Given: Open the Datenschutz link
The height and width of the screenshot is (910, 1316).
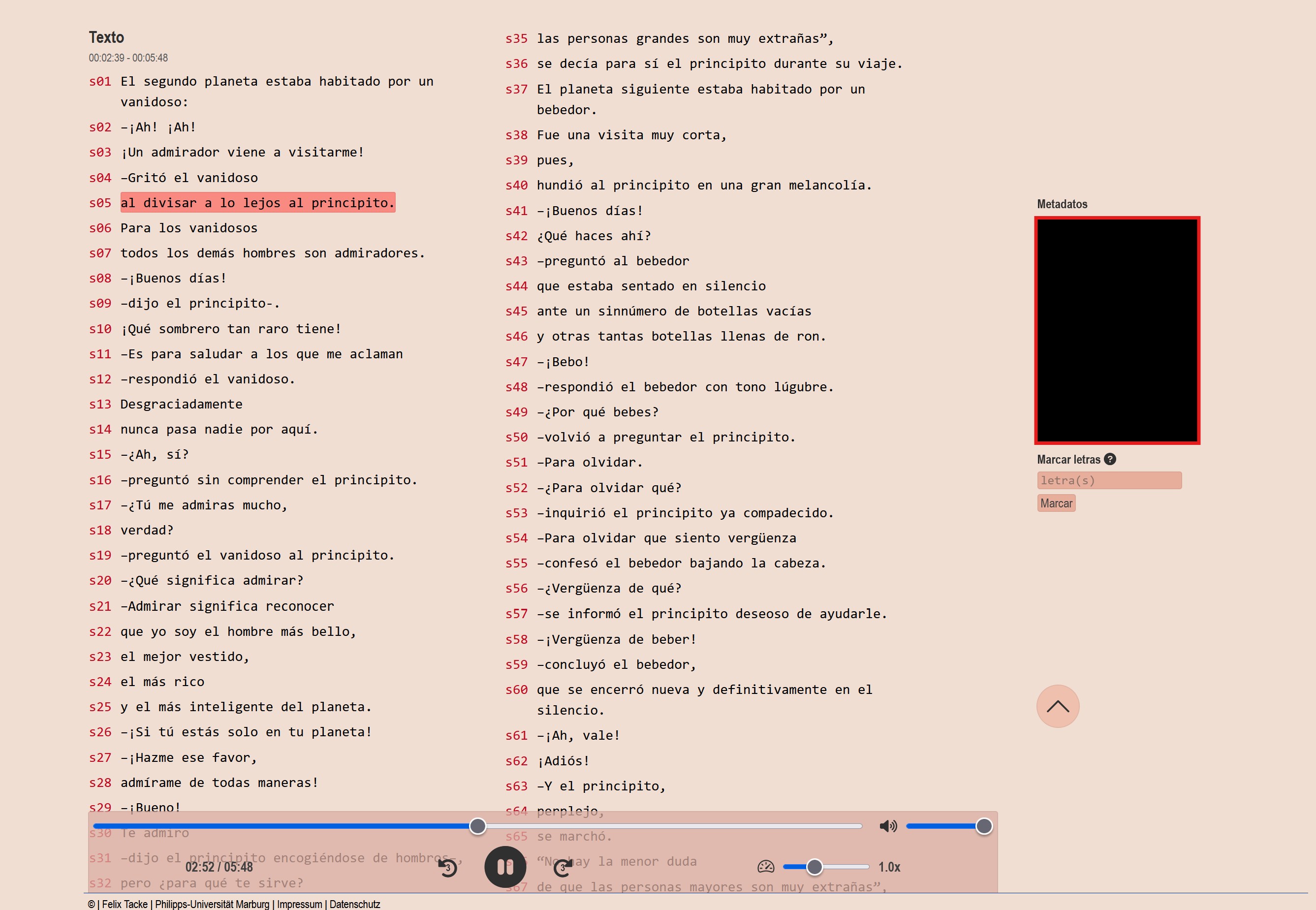Looking at the screenshot, I should click(355, 904).
